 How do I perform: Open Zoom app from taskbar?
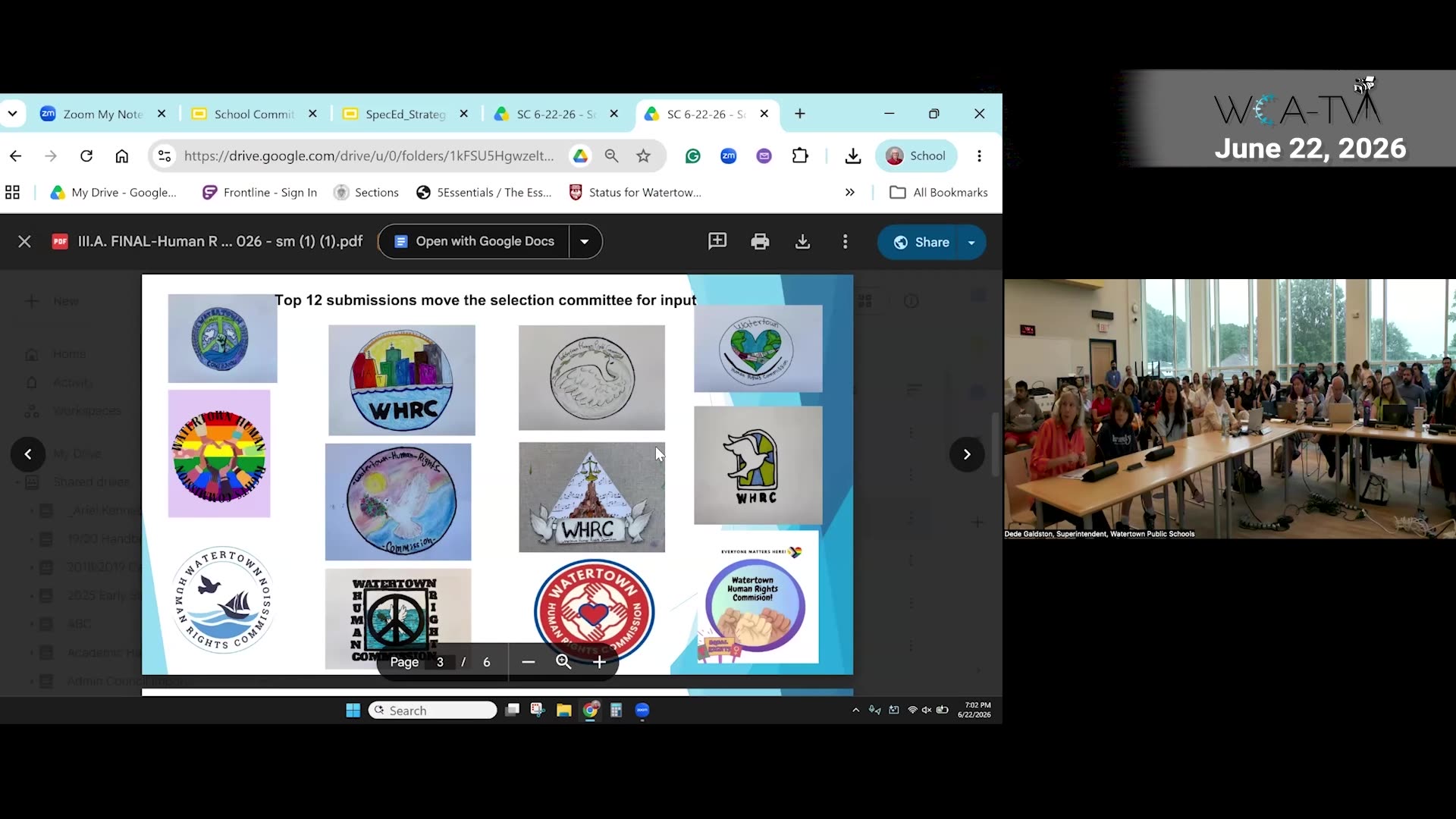(x=642, y=711)
